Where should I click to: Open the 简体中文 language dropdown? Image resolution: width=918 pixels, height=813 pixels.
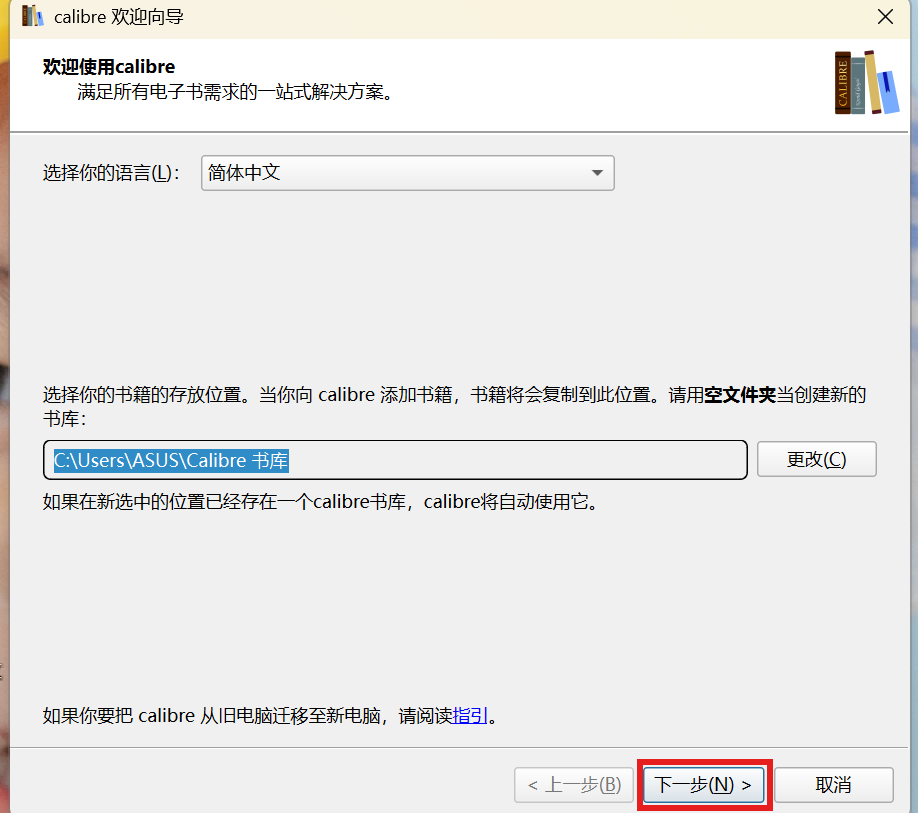coord(407,173)
